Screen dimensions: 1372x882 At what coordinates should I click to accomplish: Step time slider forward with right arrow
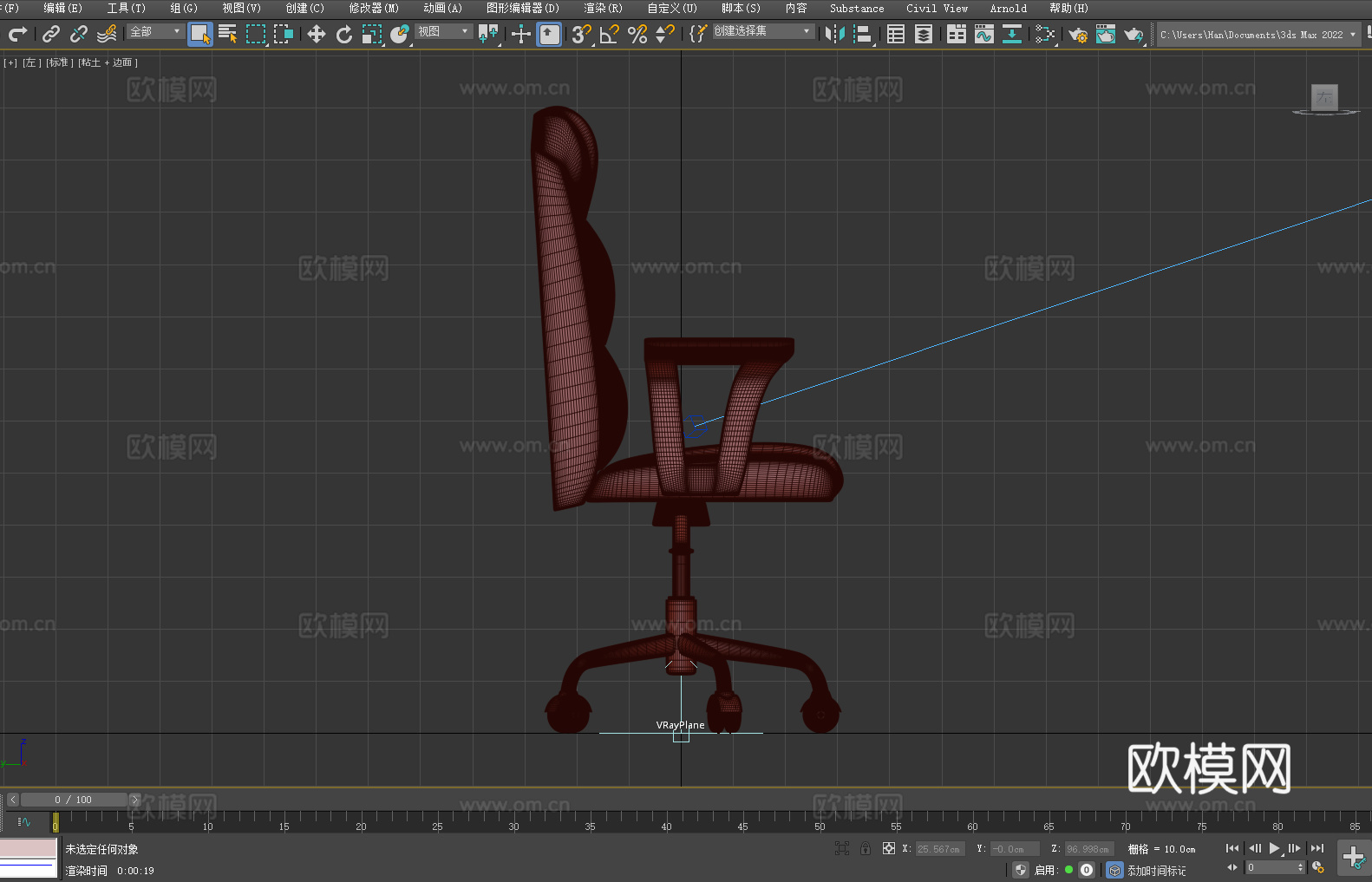click(134, 800)
